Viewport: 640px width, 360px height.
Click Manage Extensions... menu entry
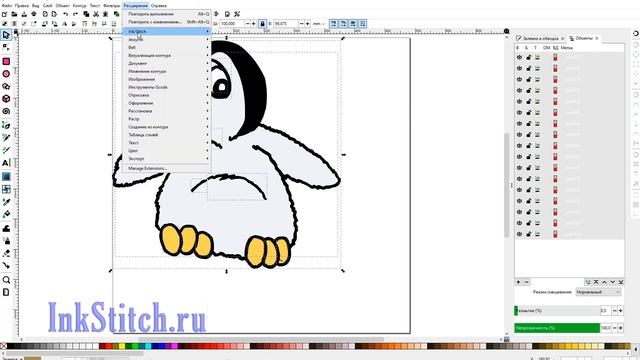tap(167, 169)
